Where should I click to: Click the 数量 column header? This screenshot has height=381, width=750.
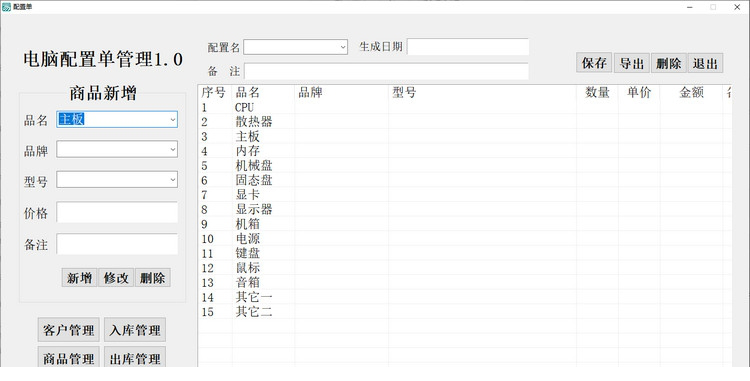point(597,93)
